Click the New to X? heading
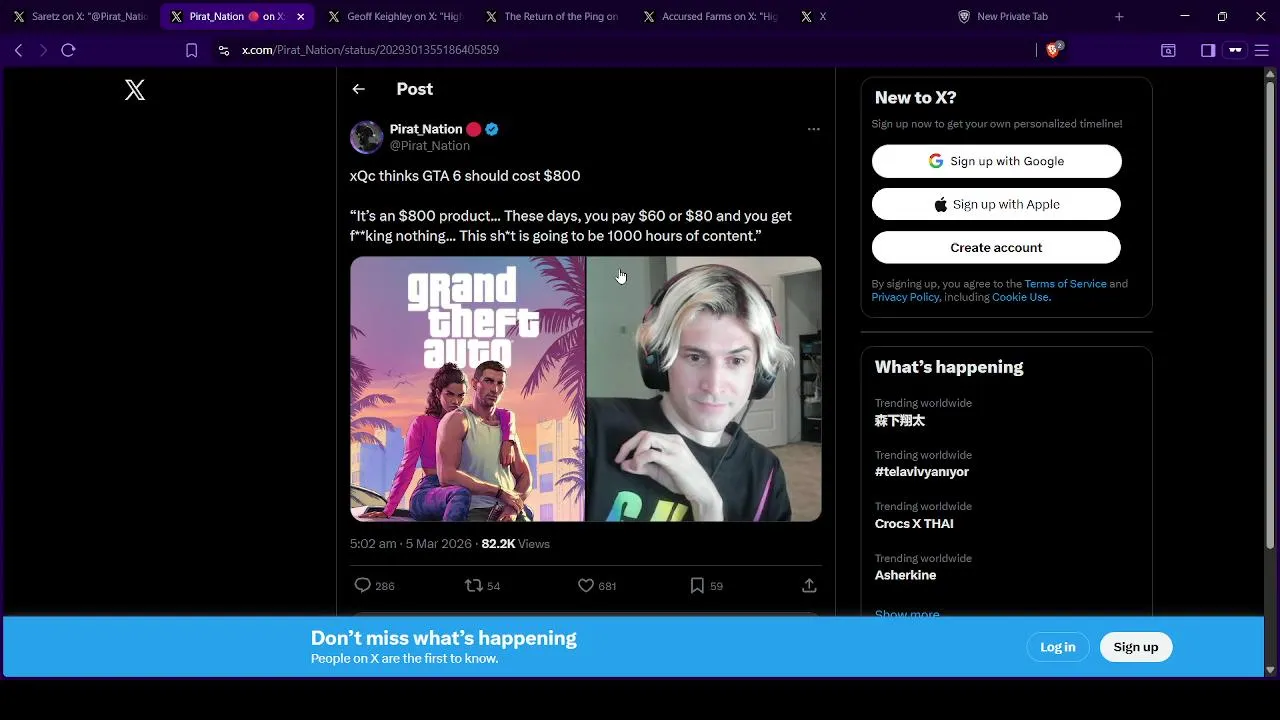 [915, 98]
